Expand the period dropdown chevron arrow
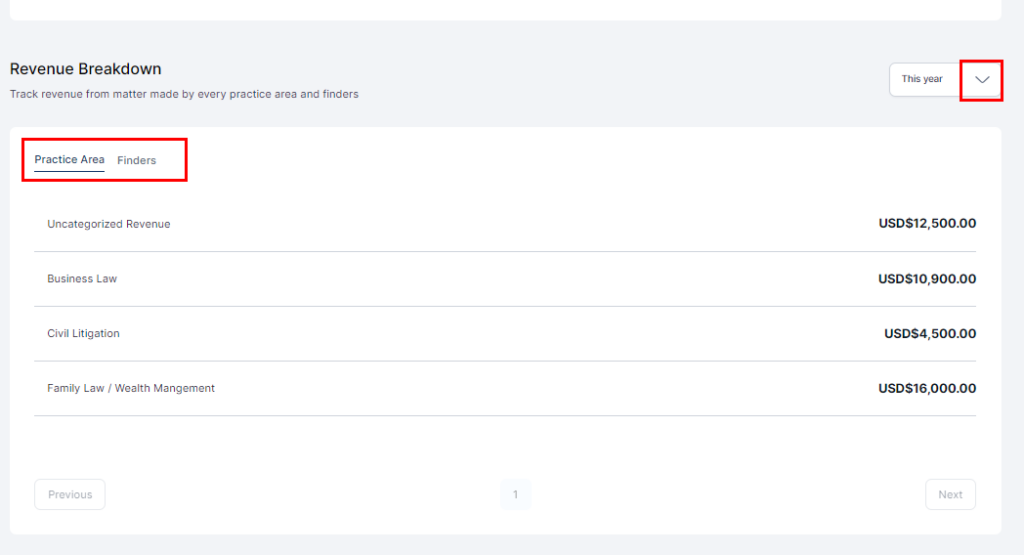Screen dimensions: 1024x555 [981, 80]
